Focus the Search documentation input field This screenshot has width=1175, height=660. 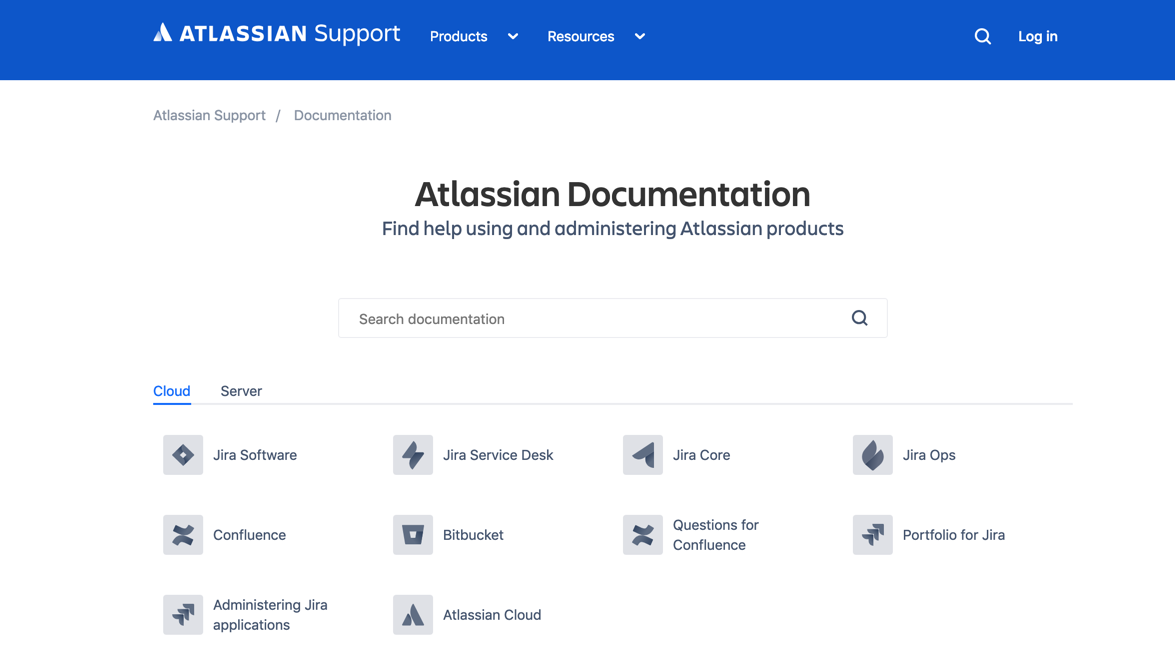pos(612,318)
